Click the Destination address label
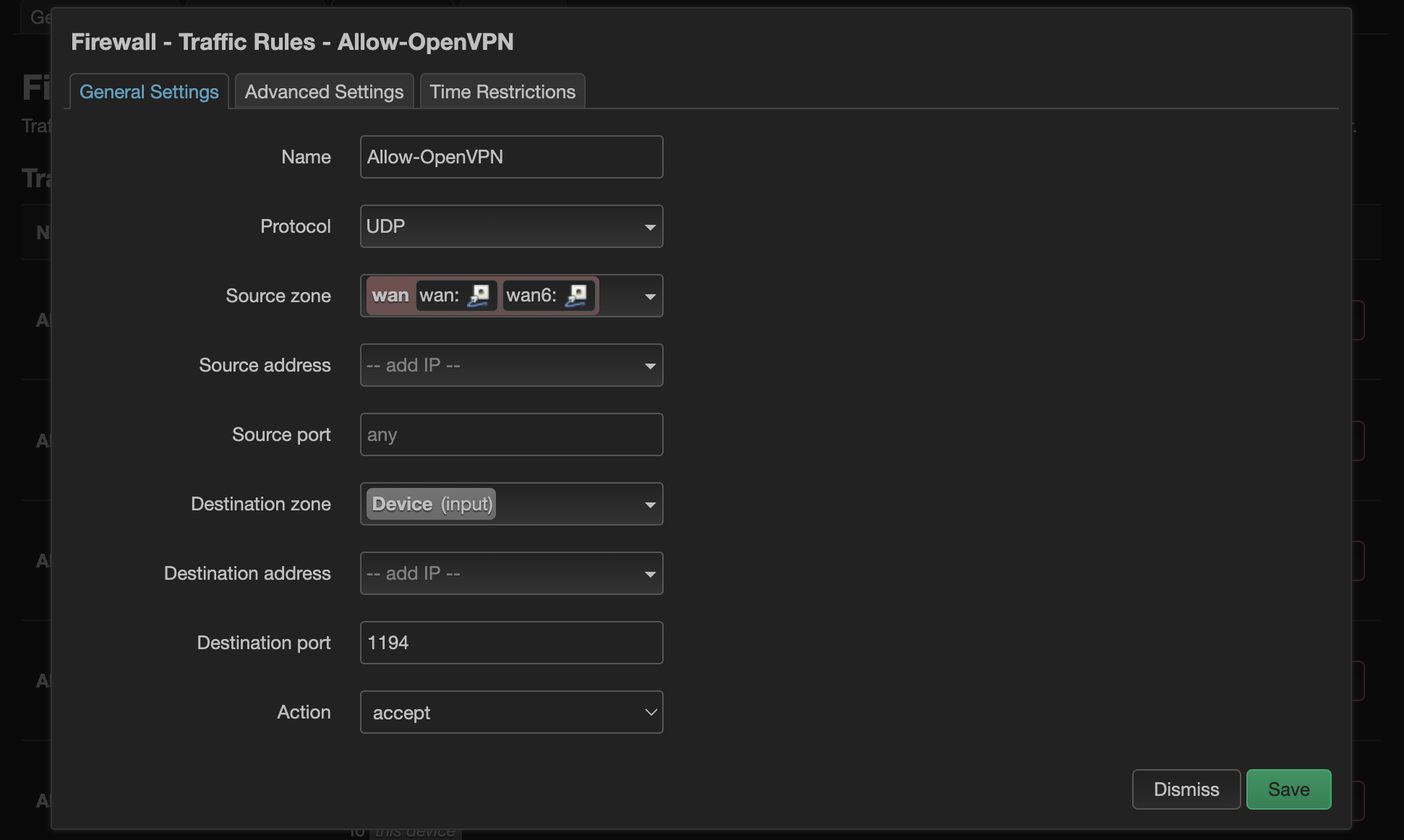 pos(247,573)
